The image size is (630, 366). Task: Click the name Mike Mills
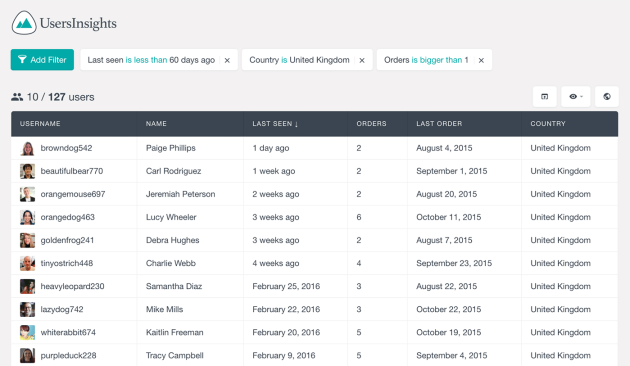[x=164, y=309]
